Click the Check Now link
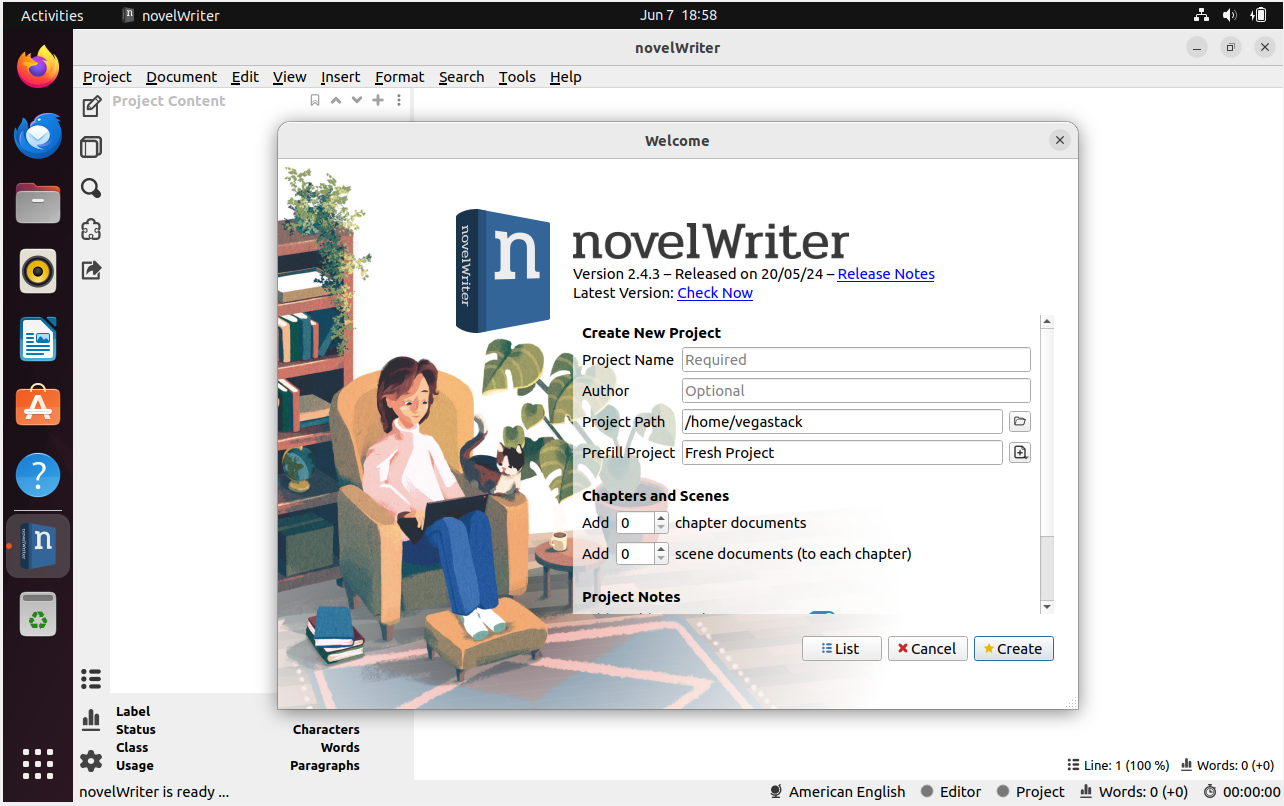 (715, 293)
